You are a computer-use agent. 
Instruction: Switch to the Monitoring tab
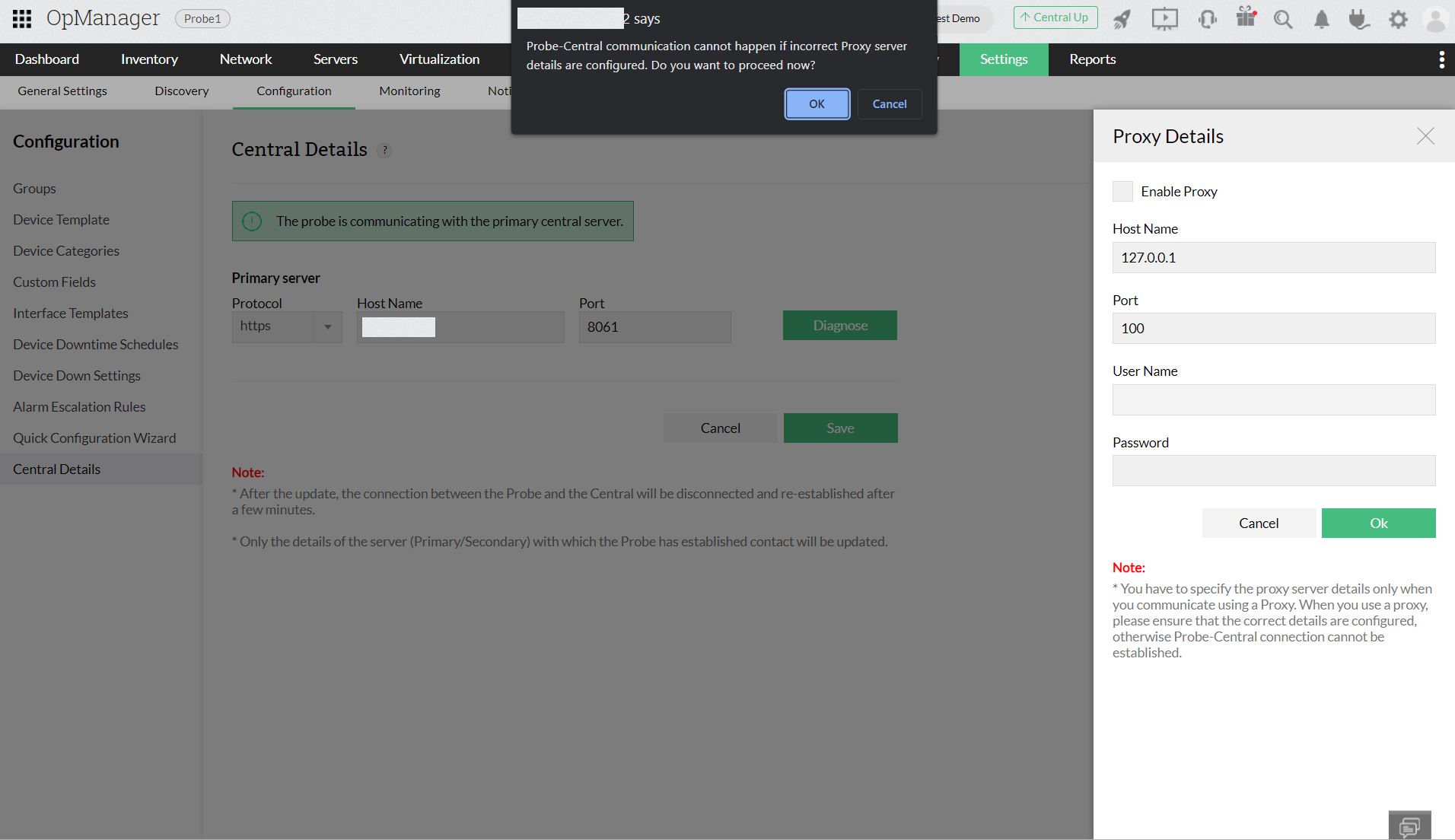(x=409, y=91)
